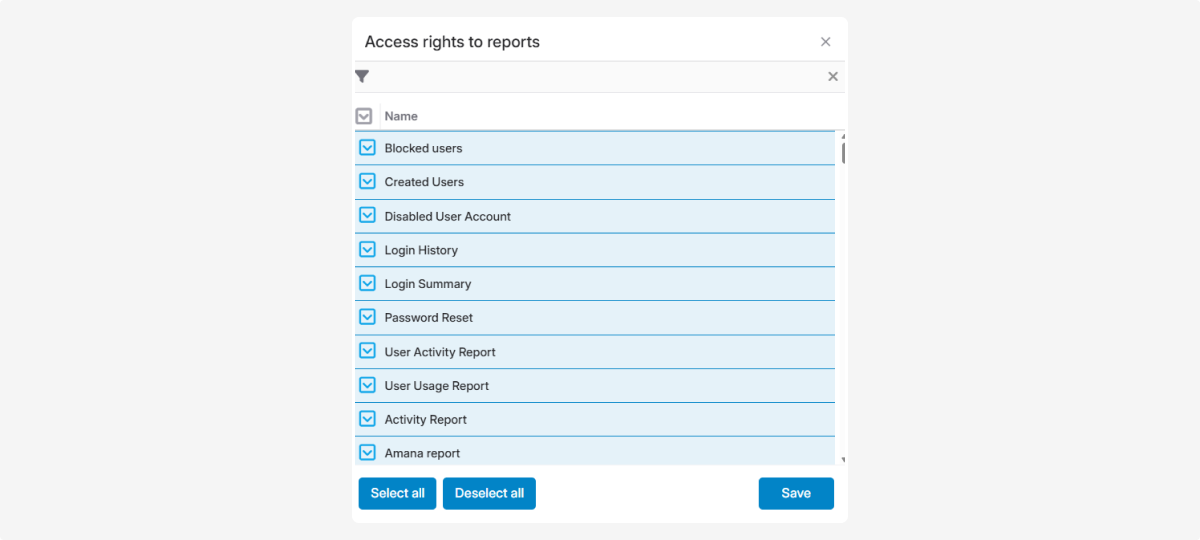Uncheck the Login Summary checkbox
The image size is (1200, 540).
click(x=367, y=284)
